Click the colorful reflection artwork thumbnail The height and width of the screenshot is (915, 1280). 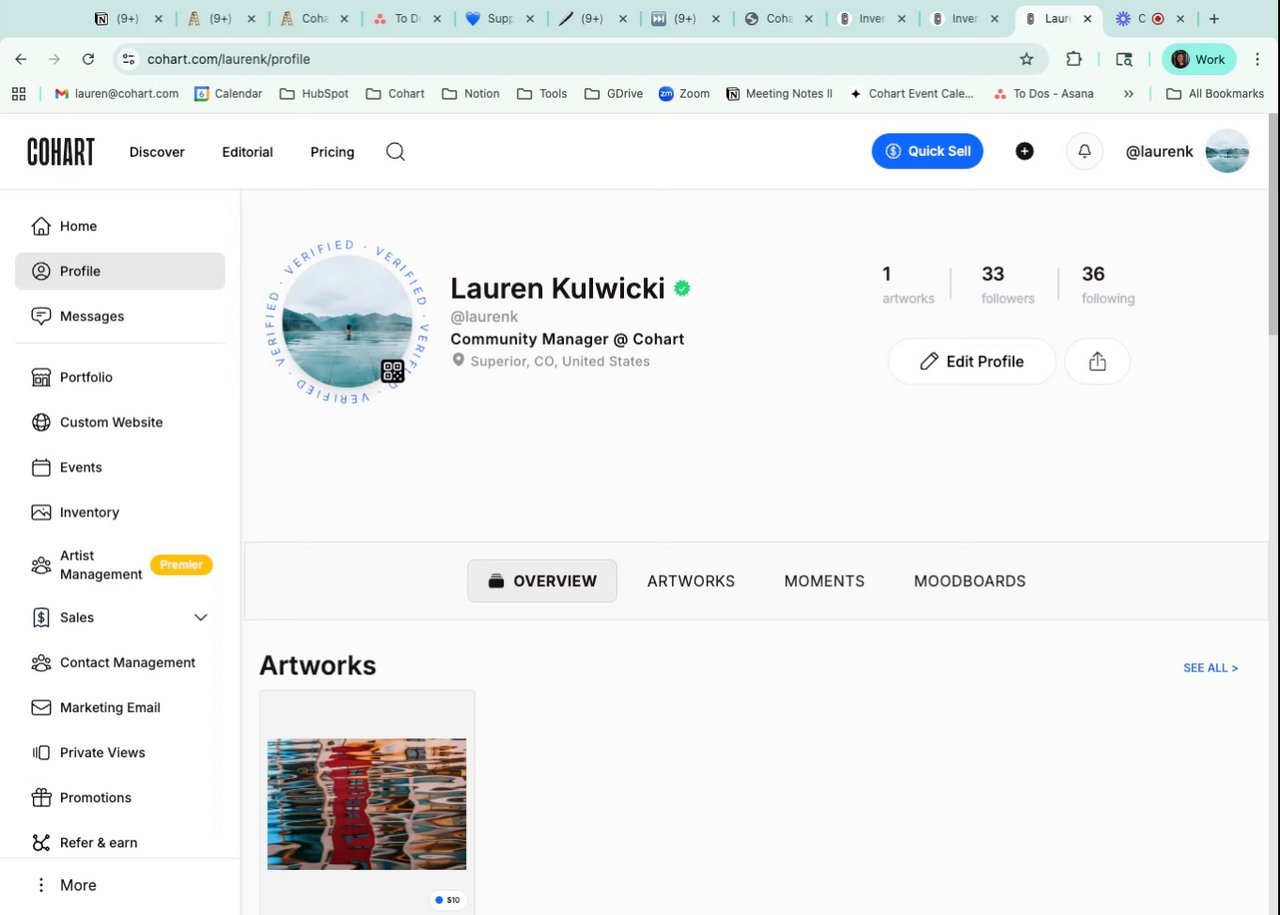click(x=367, y=804)
